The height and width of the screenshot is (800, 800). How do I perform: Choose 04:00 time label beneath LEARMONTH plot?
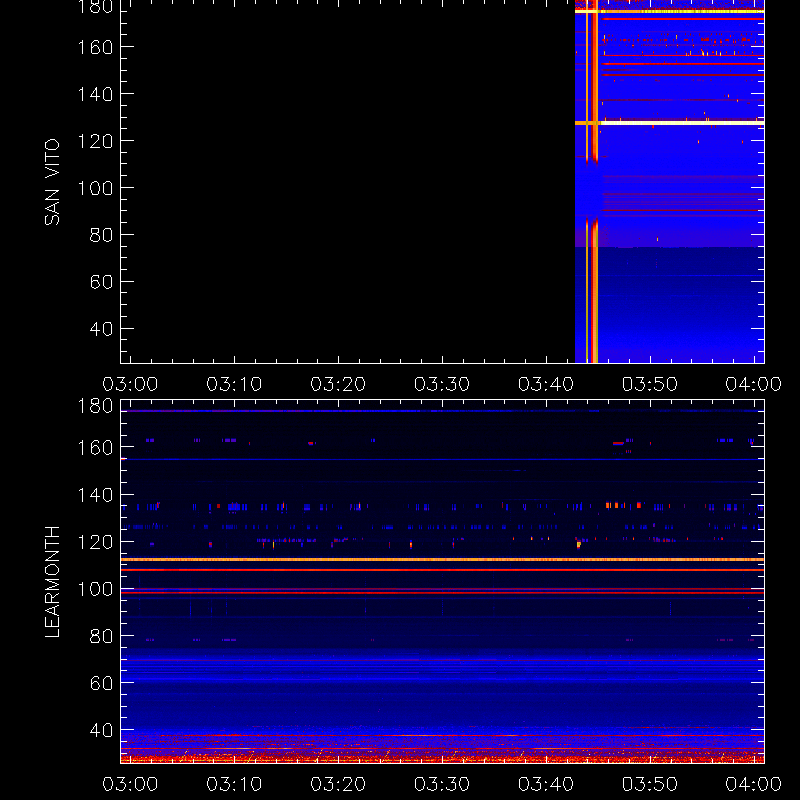coord(754,784)
